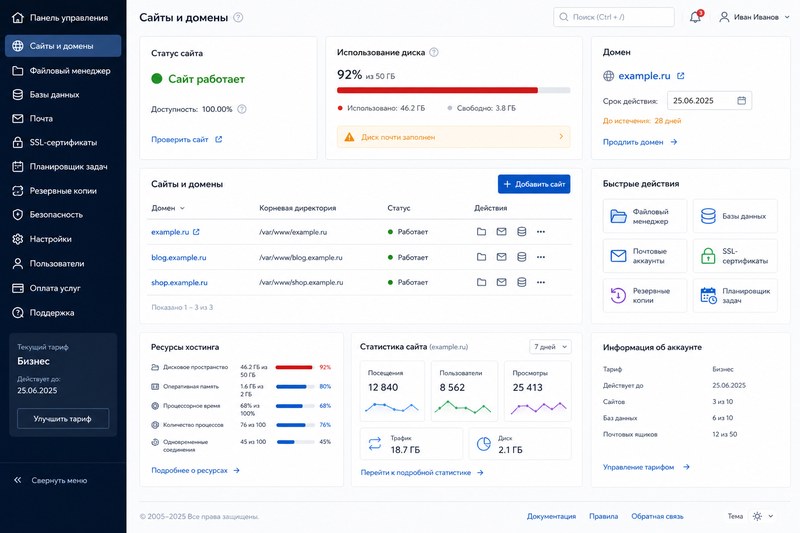Open Планировщик задач quick action tile
800x533 pixels.
[735, 295]
